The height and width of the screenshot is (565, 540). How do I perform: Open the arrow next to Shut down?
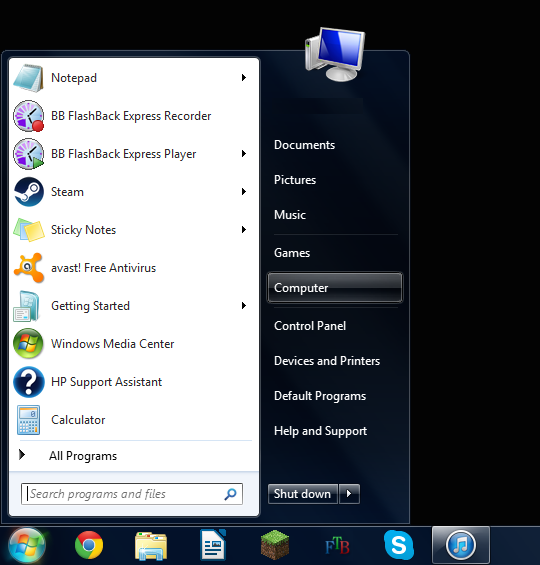pyautogui.click(x=349, y=494)
